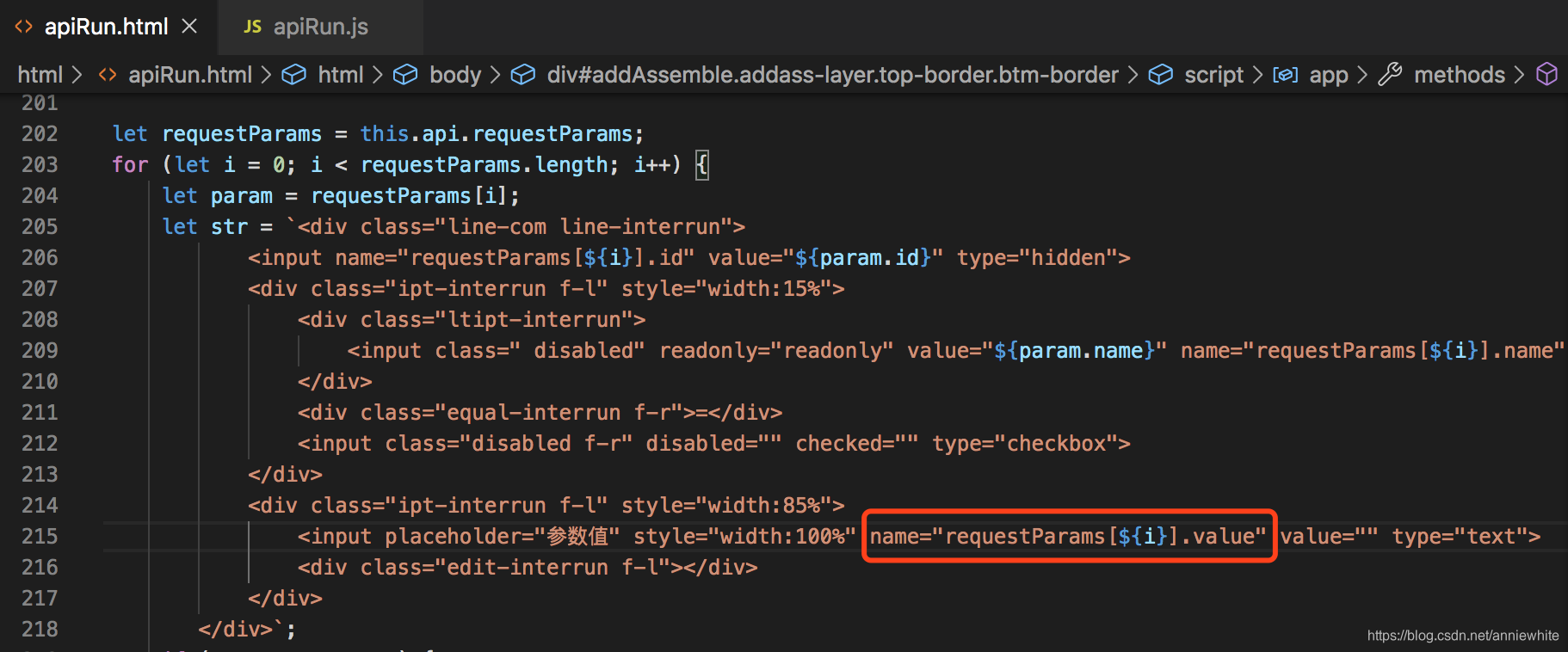Open the app breadcrumb item
1568x652 pixels.
coord(1329,75)
